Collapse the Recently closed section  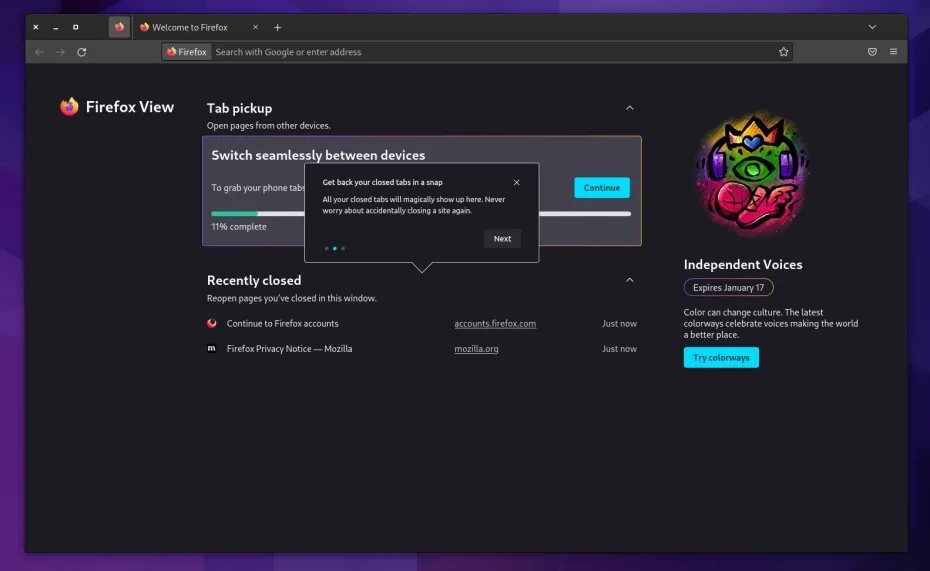tap(630, 280)
